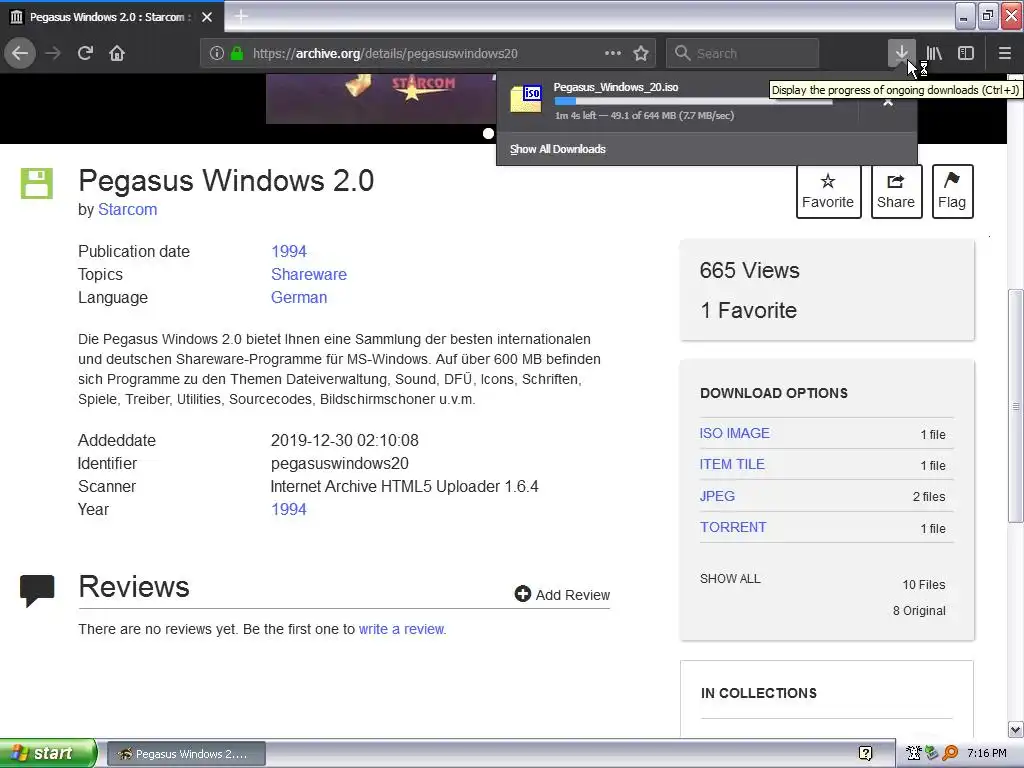Image resolution: width=1024 pixels, height=768 pixels.
Task: Click the page scrollbar down arrow
Action: 1016,730
